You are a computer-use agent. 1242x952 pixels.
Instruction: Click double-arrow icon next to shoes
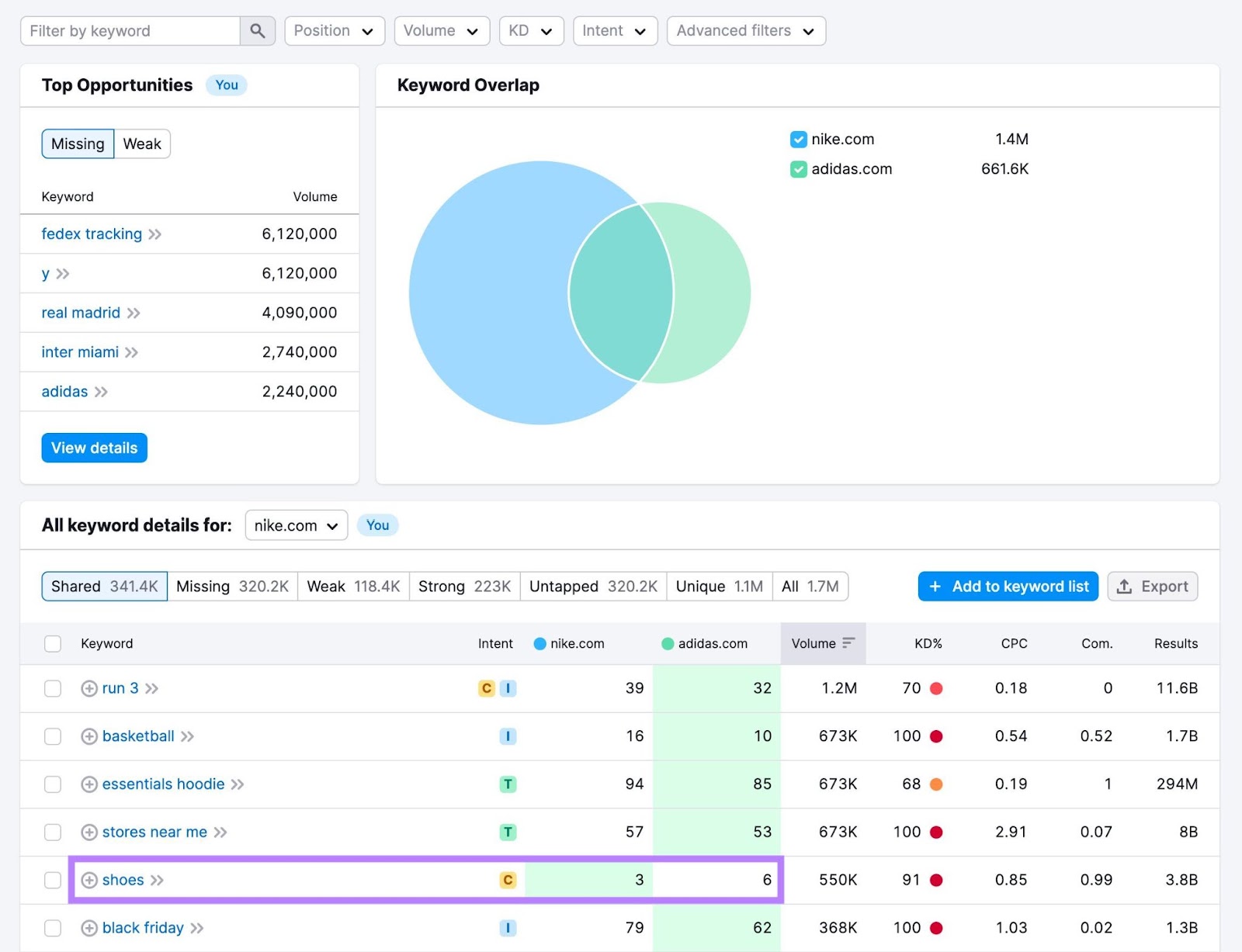click(x=158, y=880)
